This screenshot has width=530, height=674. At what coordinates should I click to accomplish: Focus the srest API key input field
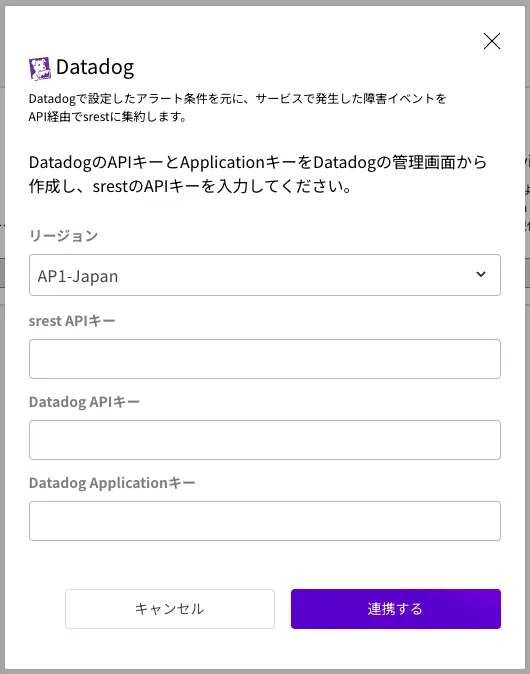point(265,359)
